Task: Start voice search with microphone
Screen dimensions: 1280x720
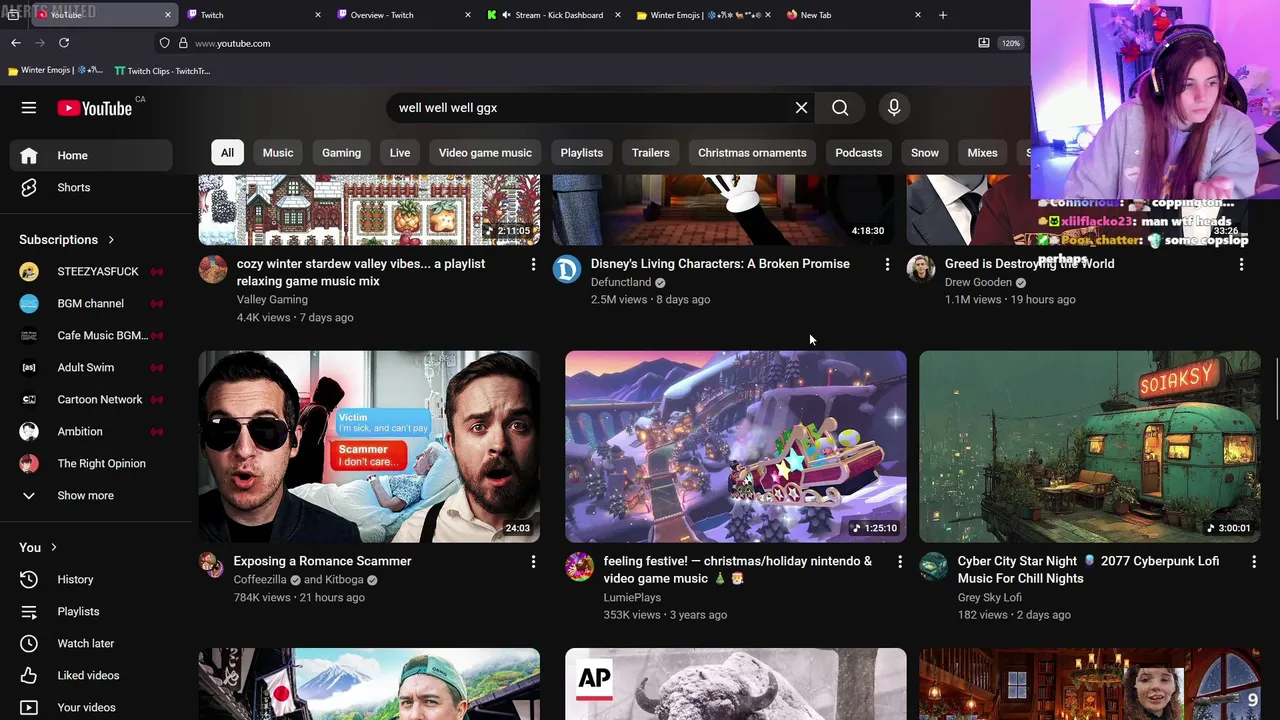Action: (894, 108)
